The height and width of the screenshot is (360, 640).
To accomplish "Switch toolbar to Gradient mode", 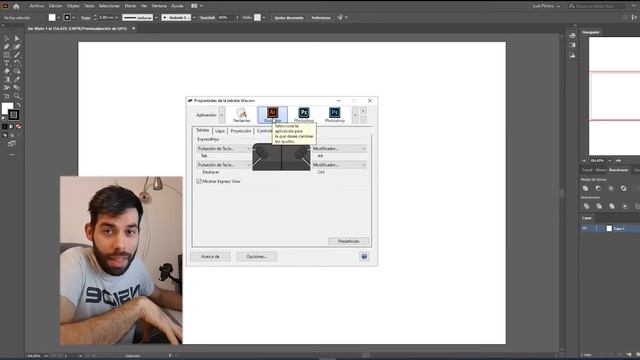I will point(11,127).
